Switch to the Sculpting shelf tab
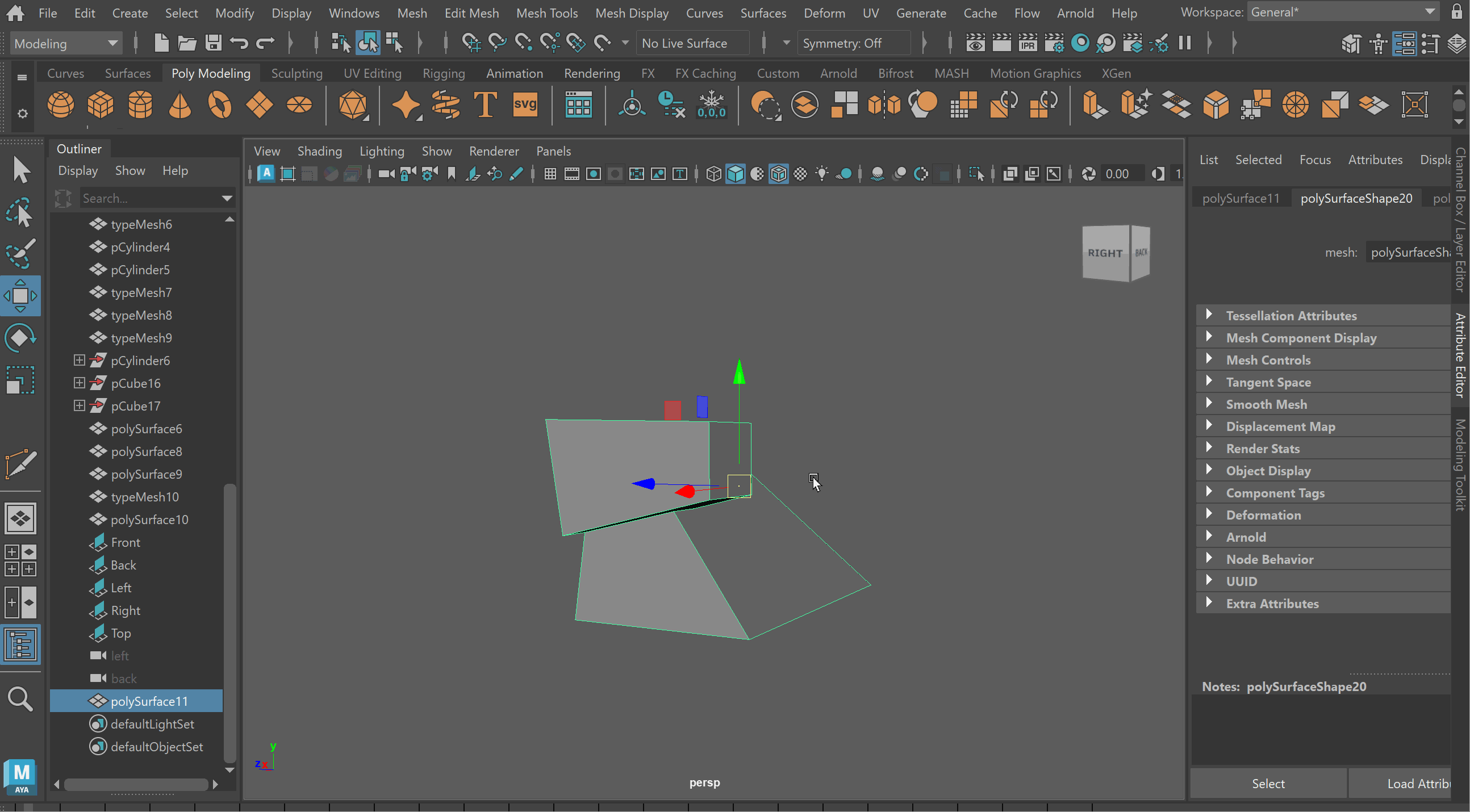 point(296,73)
